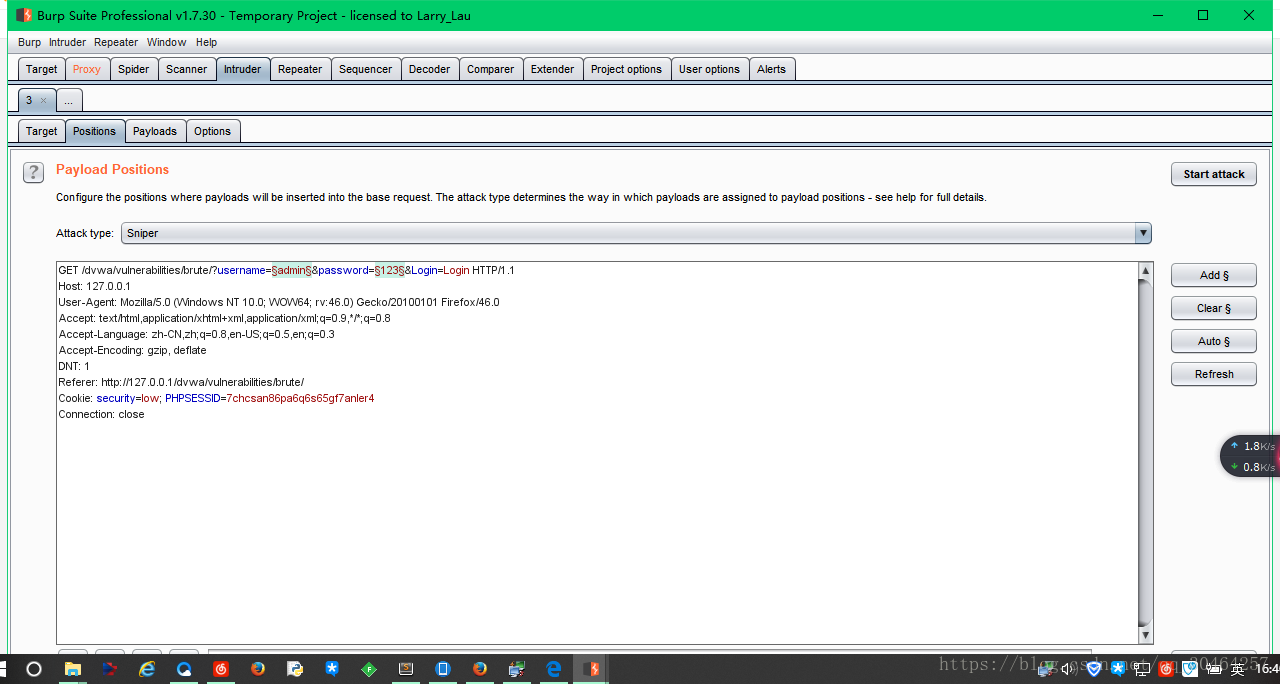1280x684 pixels.
Task: Switch to the Scanner tab
Action: pyautogui.click(x=187, y=69)
